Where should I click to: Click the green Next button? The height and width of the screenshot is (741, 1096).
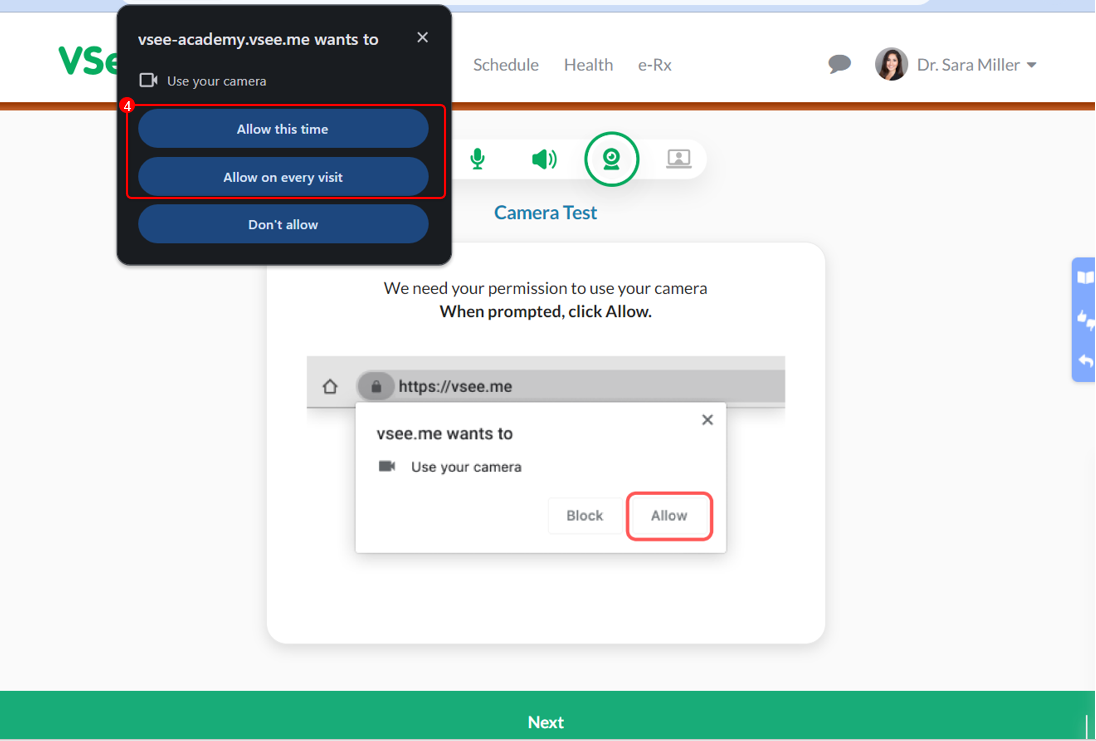(x=546, y=721)
